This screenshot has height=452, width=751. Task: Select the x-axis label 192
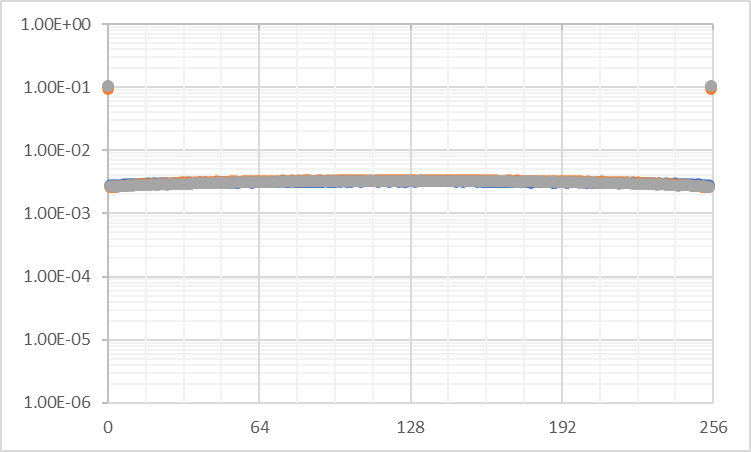[562, 427]
